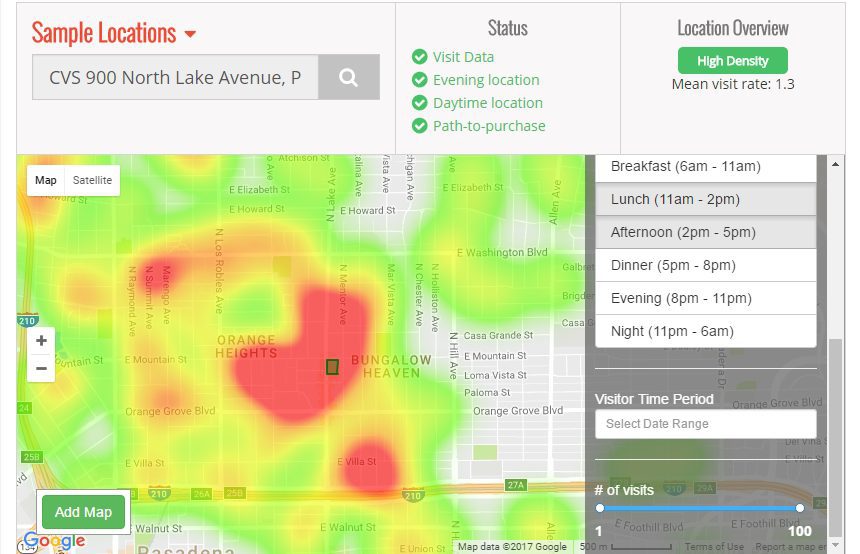Click the CVS location search field
This screenshot has width=860, height=554.
coord(175,77)
